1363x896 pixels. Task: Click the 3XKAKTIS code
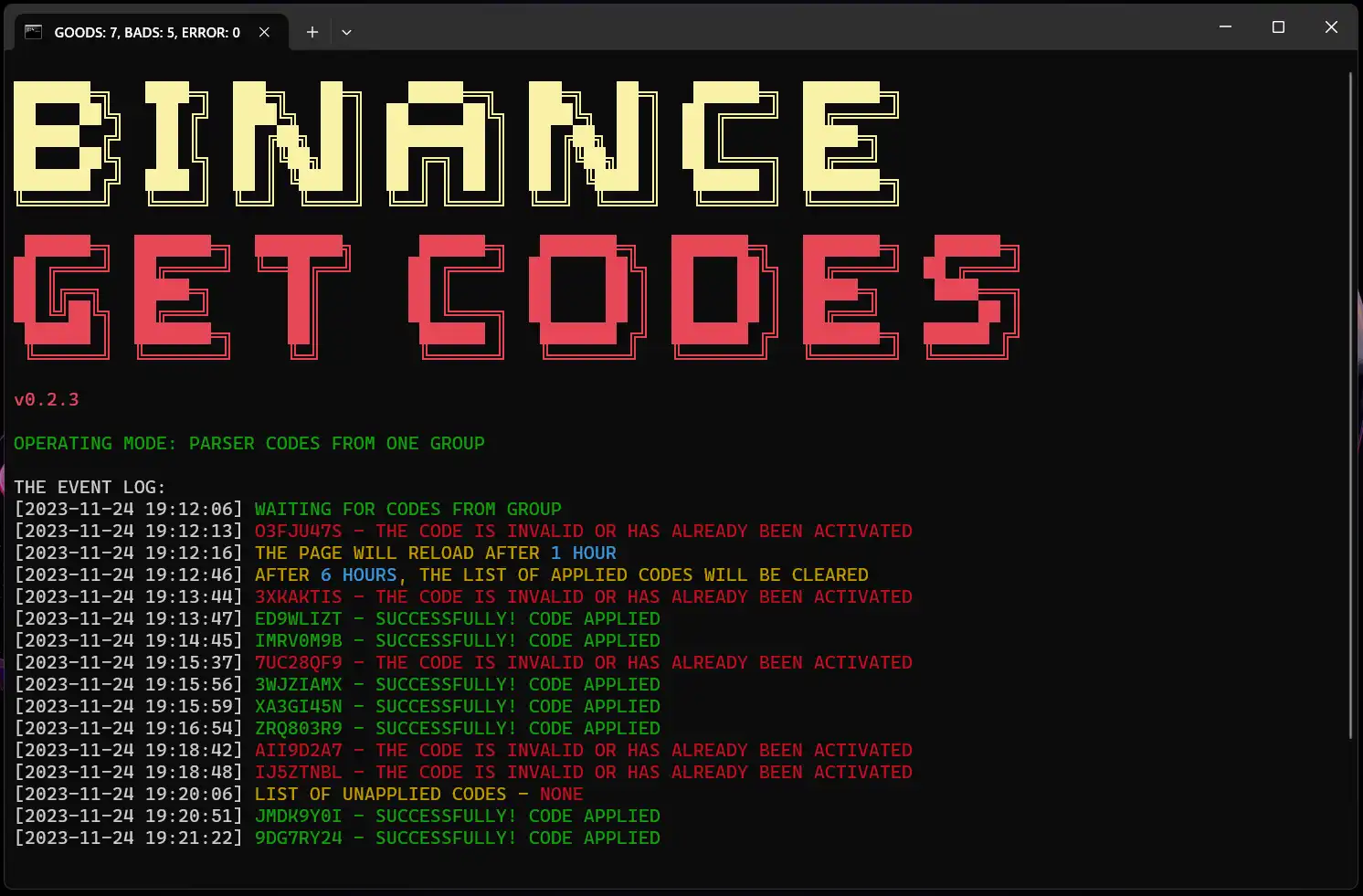(299, 596)
